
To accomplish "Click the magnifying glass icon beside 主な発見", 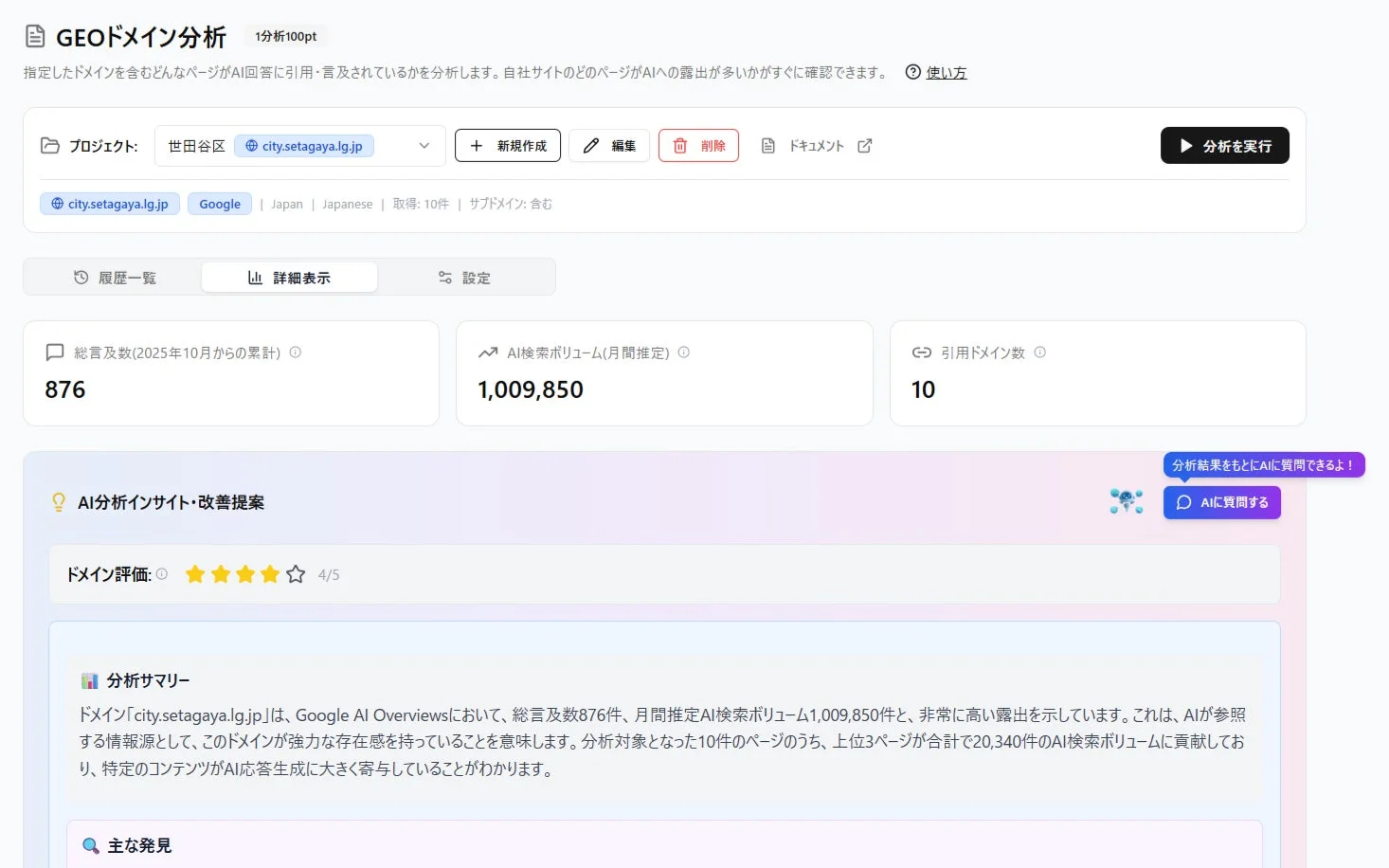I will (90, 844).
